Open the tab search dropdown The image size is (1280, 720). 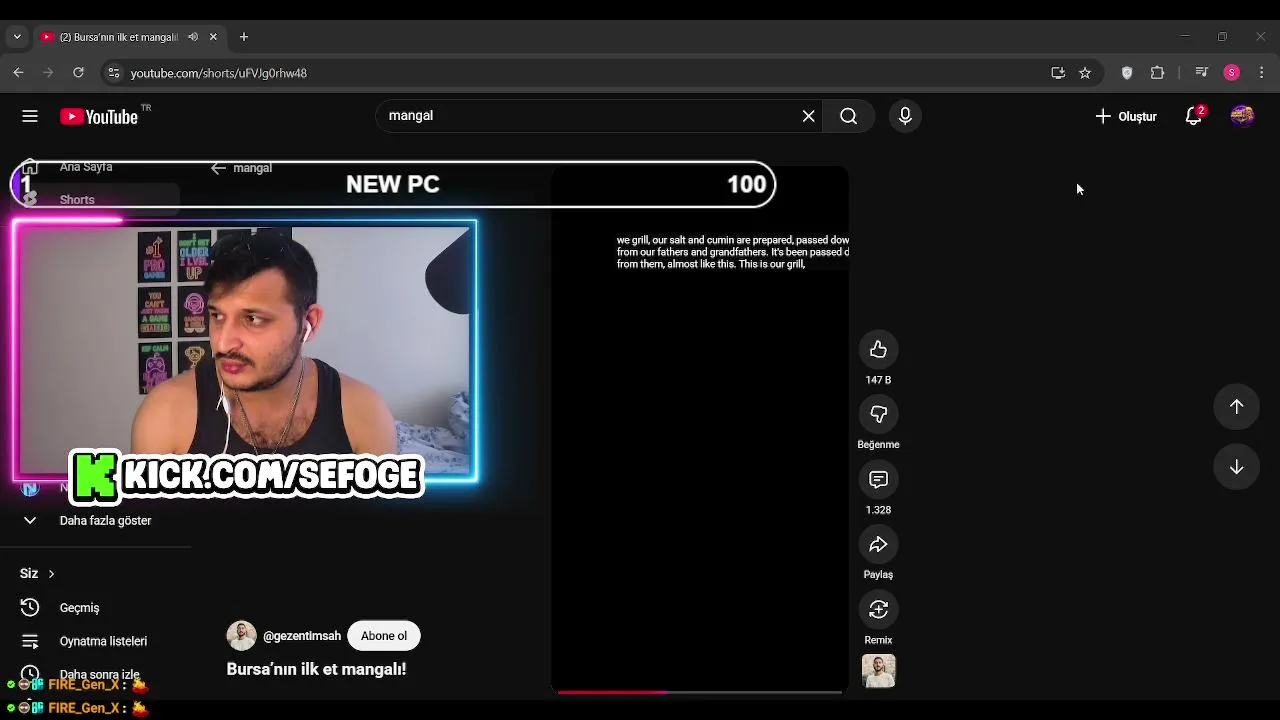pos(17,37)
